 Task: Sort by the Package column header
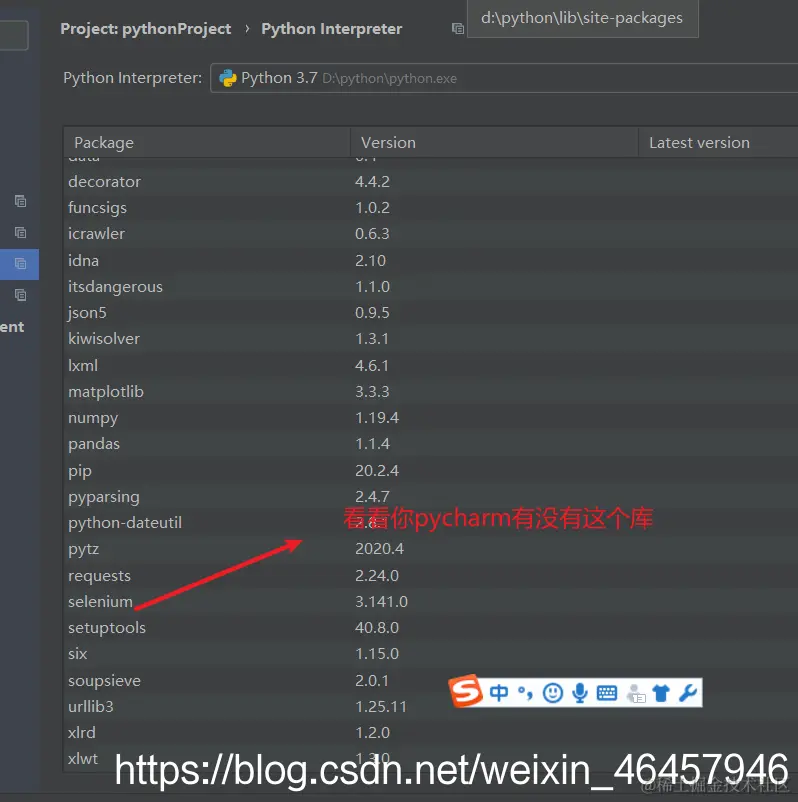[207, 143]
